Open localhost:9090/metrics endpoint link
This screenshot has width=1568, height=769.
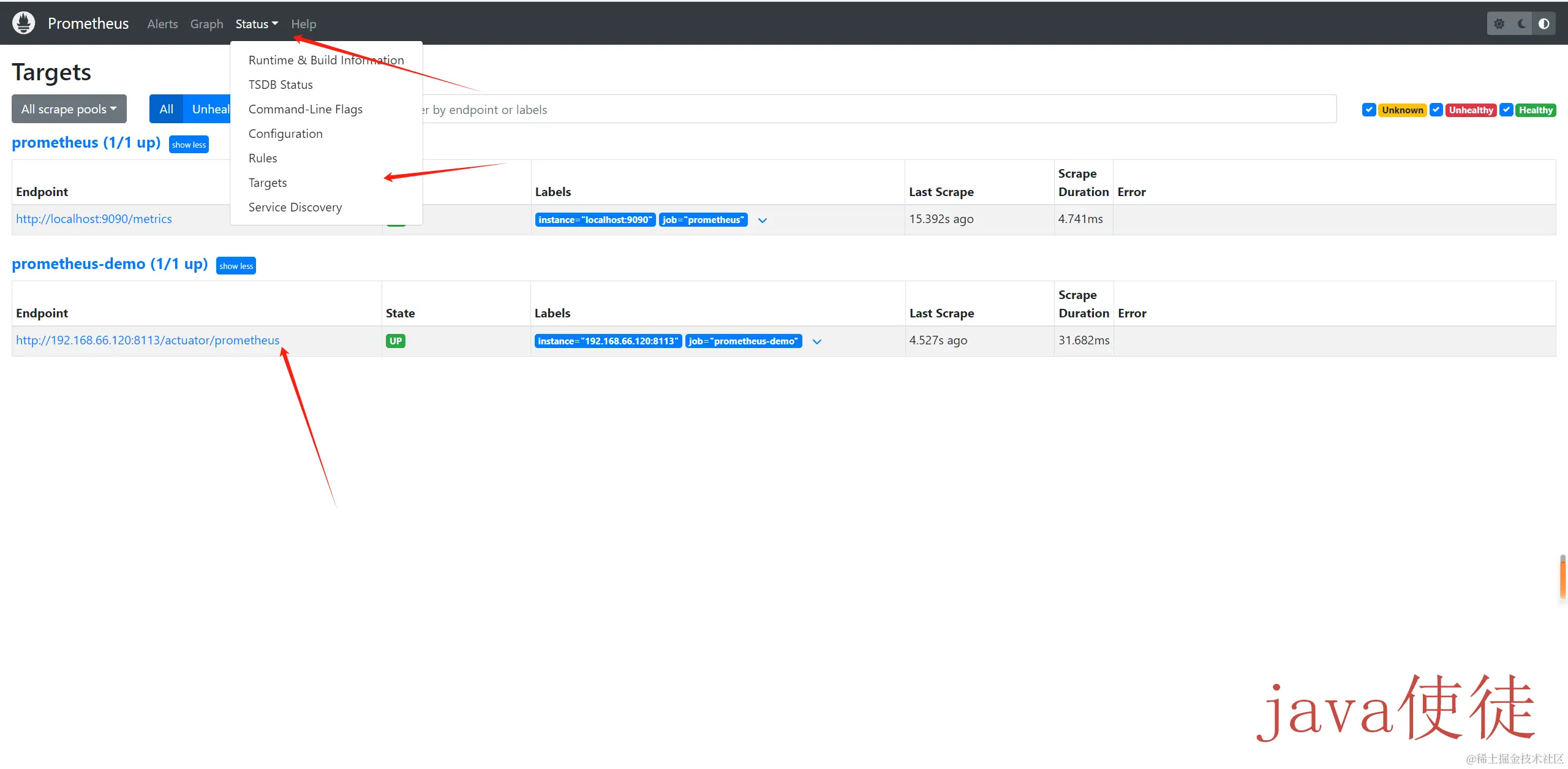coord(94,219)
